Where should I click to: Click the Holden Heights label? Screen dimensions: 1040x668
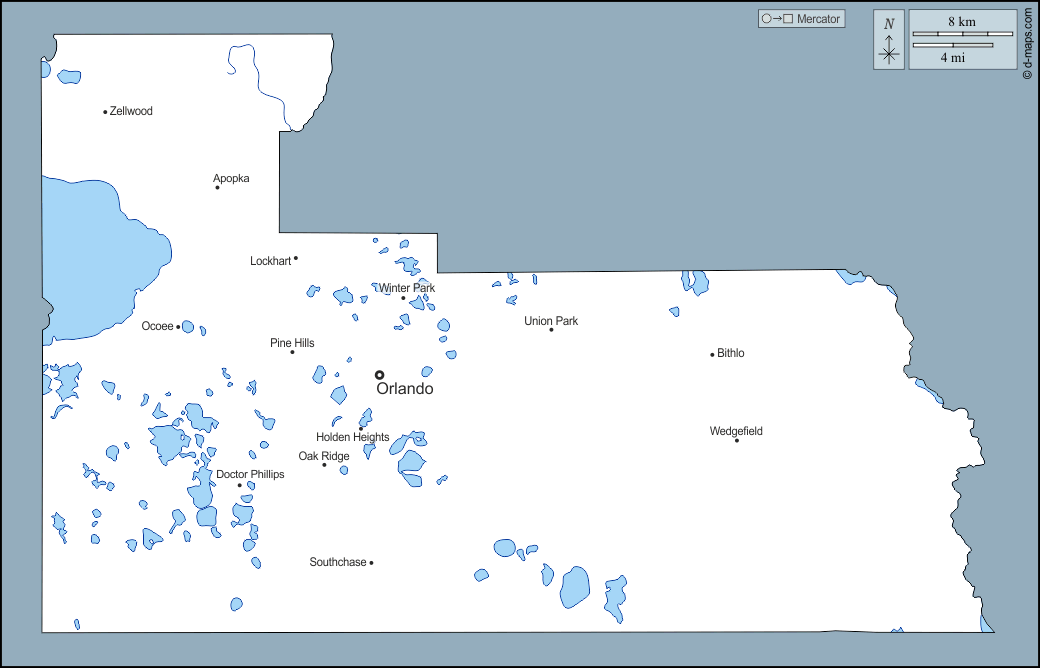tap(352, 437)
